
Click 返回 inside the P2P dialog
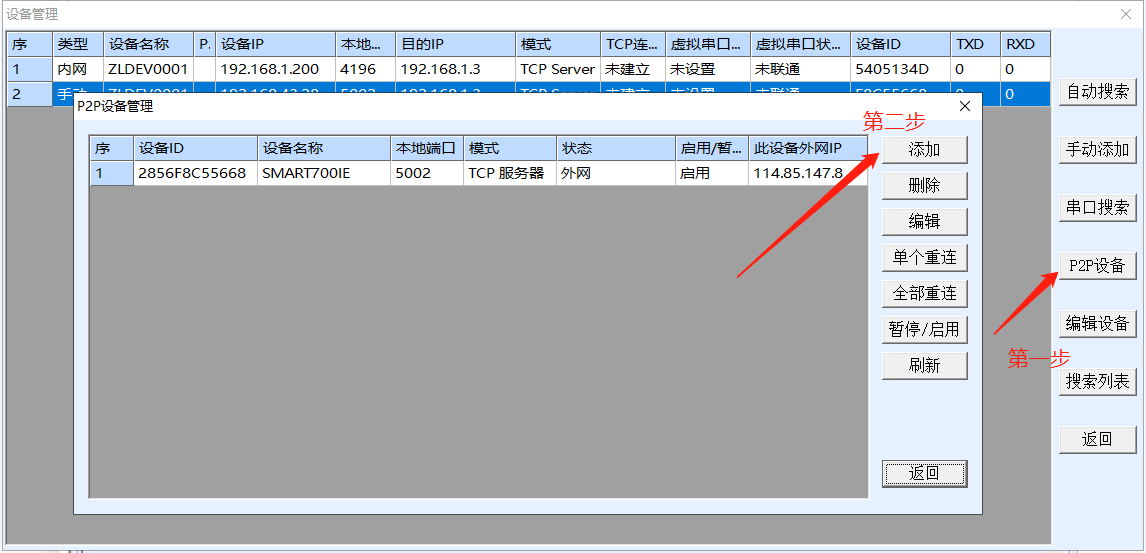(x=924, y=474)
